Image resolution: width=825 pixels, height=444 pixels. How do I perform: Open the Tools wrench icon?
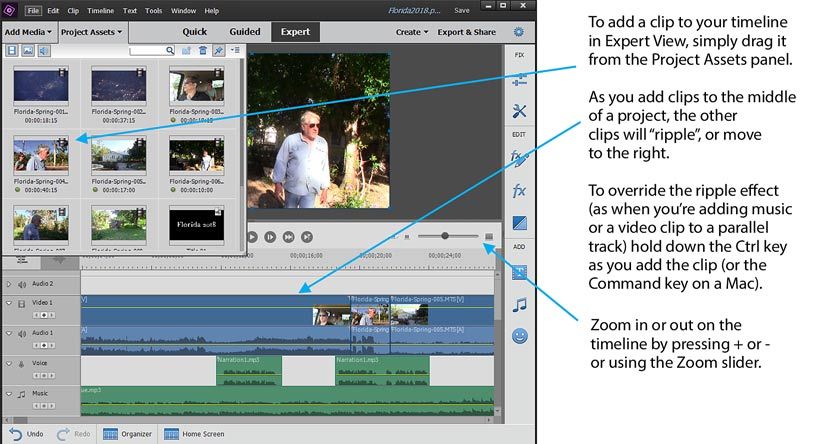pos(519,110)
